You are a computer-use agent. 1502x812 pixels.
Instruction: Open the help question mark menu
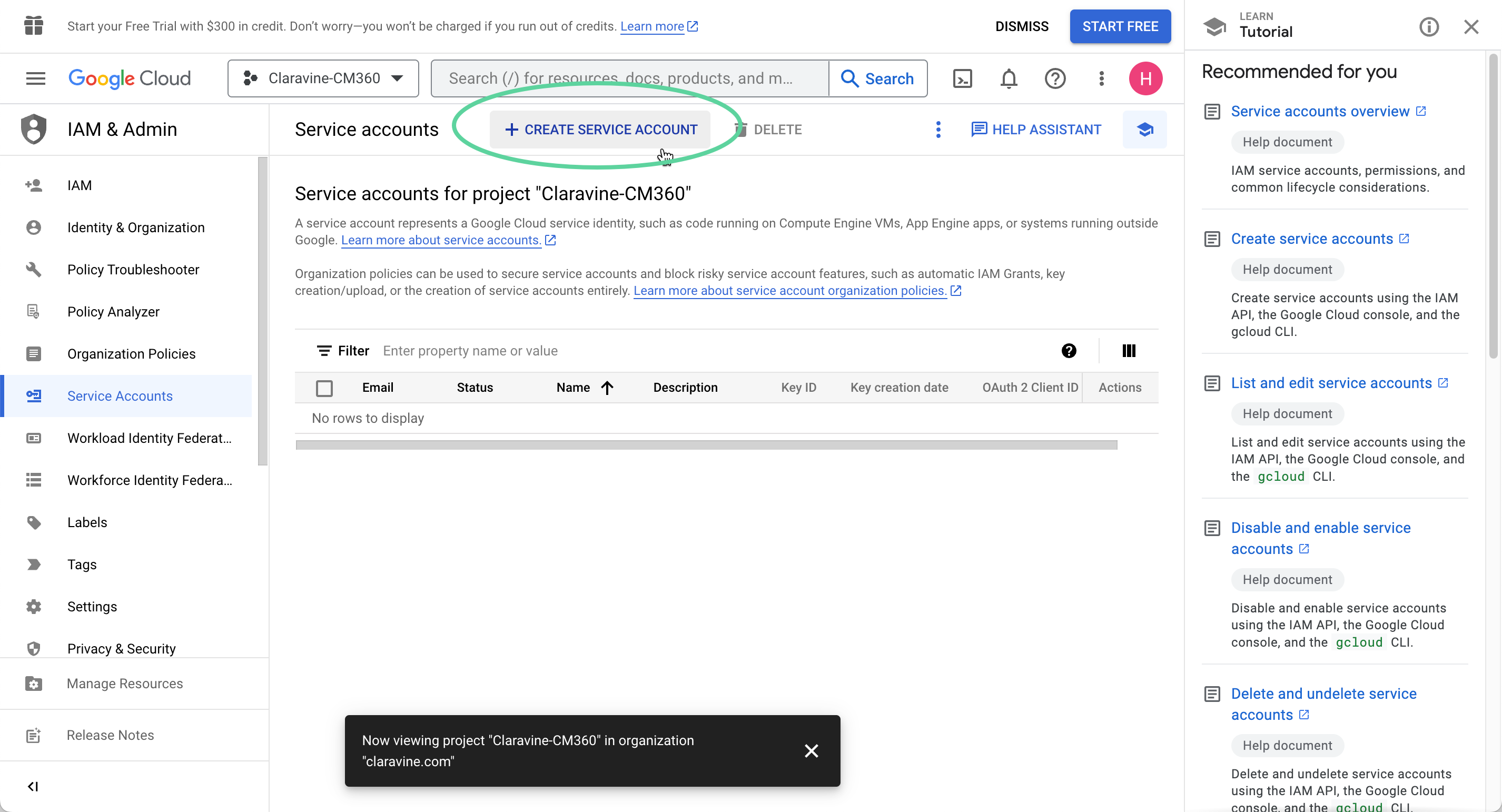(x=1055, y=78)
